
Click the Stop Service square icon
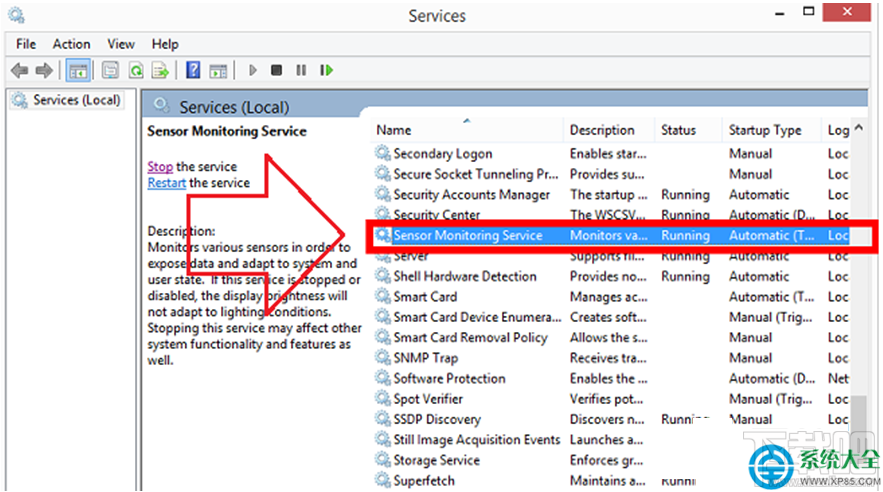276,70
